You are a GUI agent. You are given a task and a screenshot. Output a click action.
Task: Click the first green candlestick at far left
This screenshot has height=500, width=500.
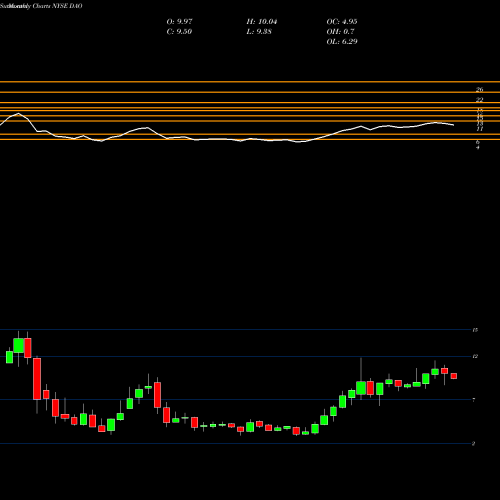click(9, 357)
